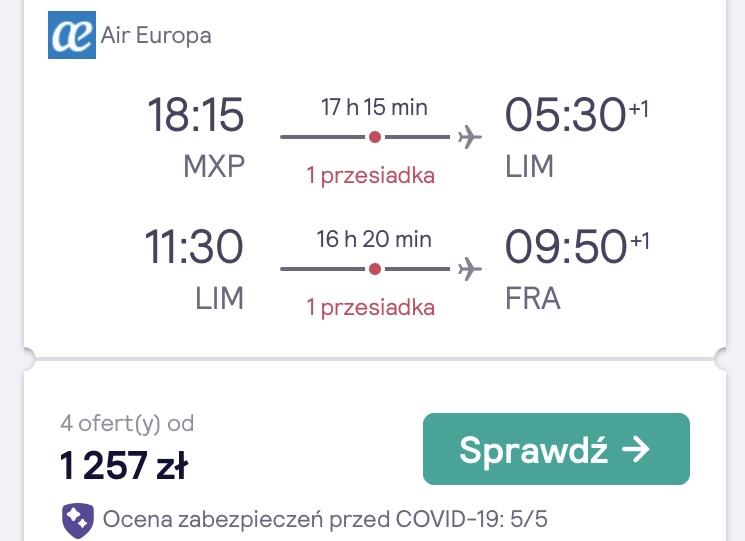Click outbound '1 przesiadka' stopover label
This screenshot has width=745, height=541.
(371, 176)
